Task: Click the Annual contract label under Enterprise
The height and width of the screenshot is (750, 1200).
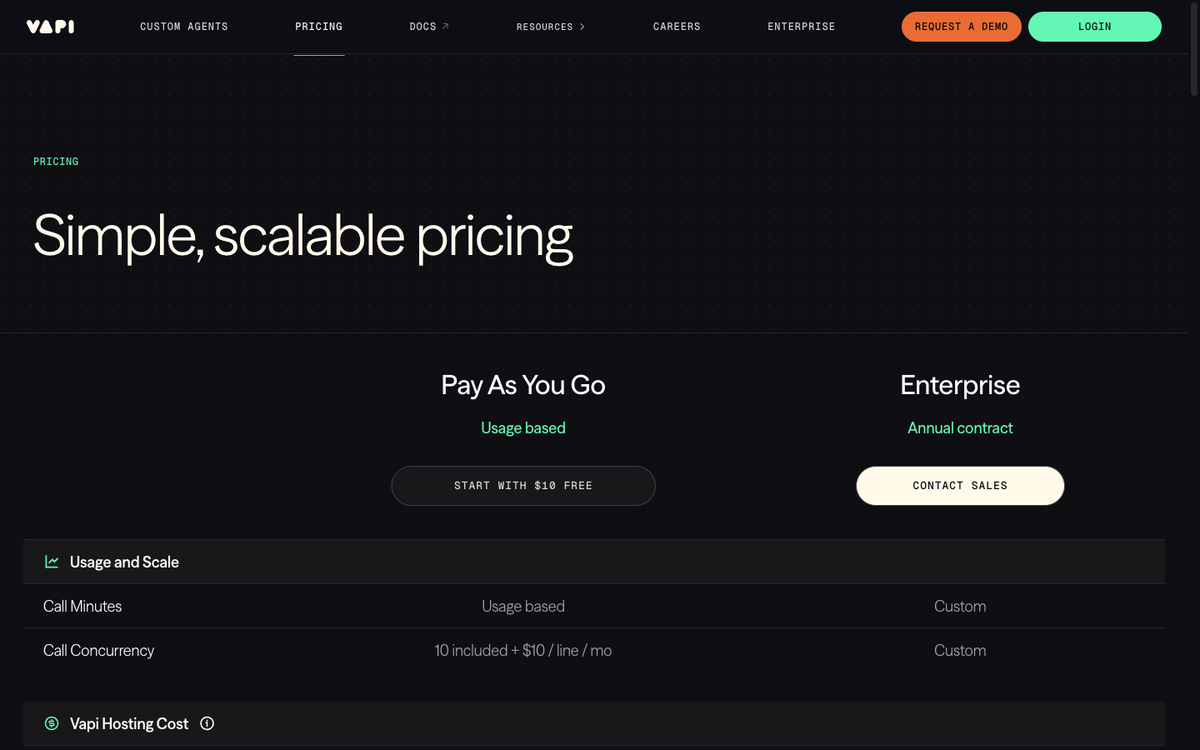Action: click(960, 427)
